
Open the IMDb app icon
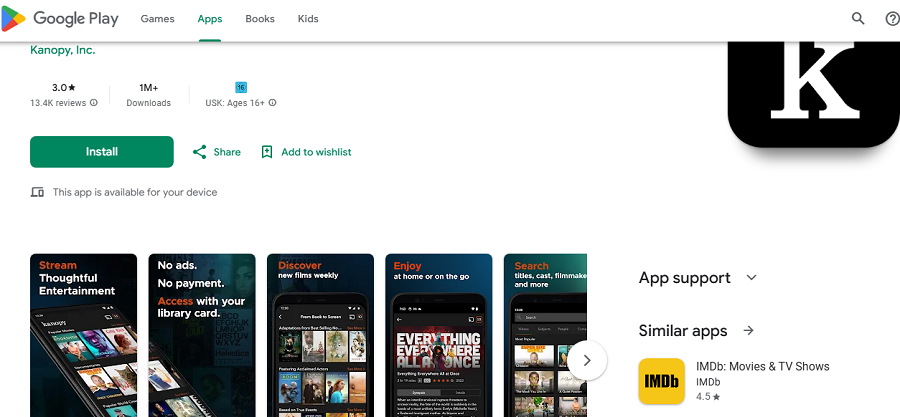(662, 381)
